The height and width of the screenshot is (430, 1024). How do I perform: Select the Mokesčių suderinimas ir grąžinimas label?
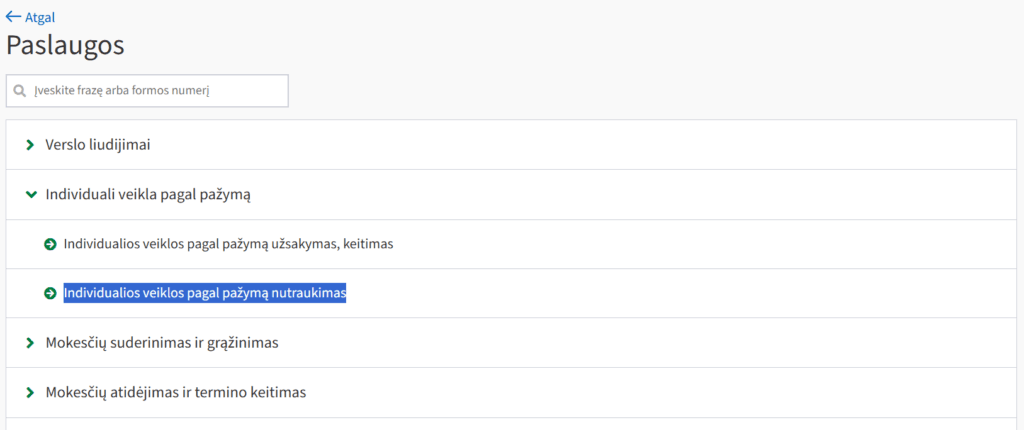[161, 343]
